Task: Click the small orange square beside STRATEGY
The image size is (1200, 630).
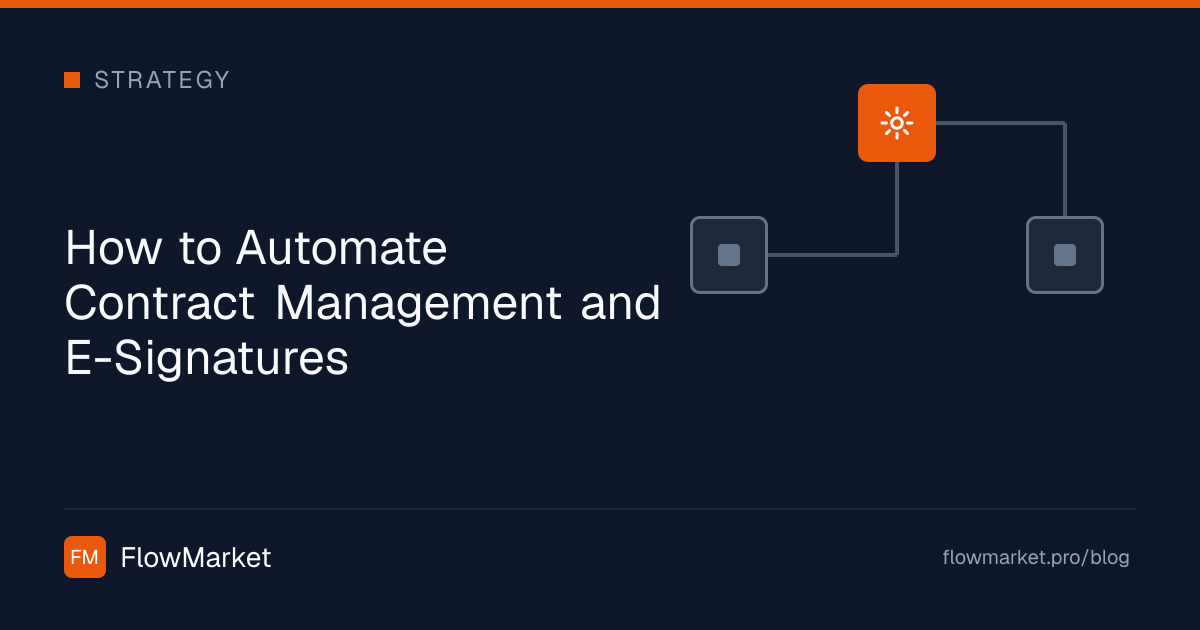Action: [x=72, y=80]
